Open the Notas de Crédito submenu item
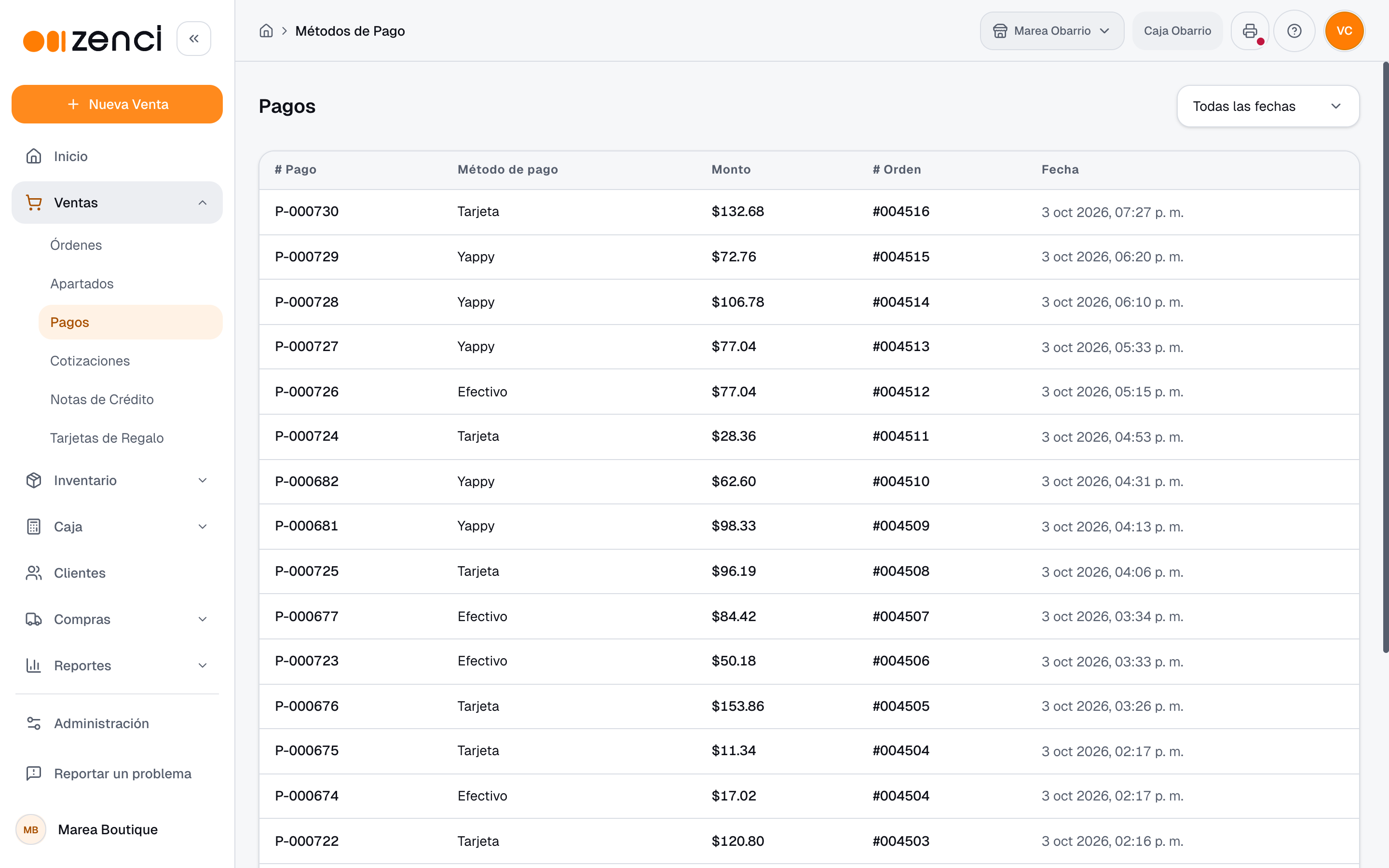The image size is (1389, 868). [x=130, y=400]
